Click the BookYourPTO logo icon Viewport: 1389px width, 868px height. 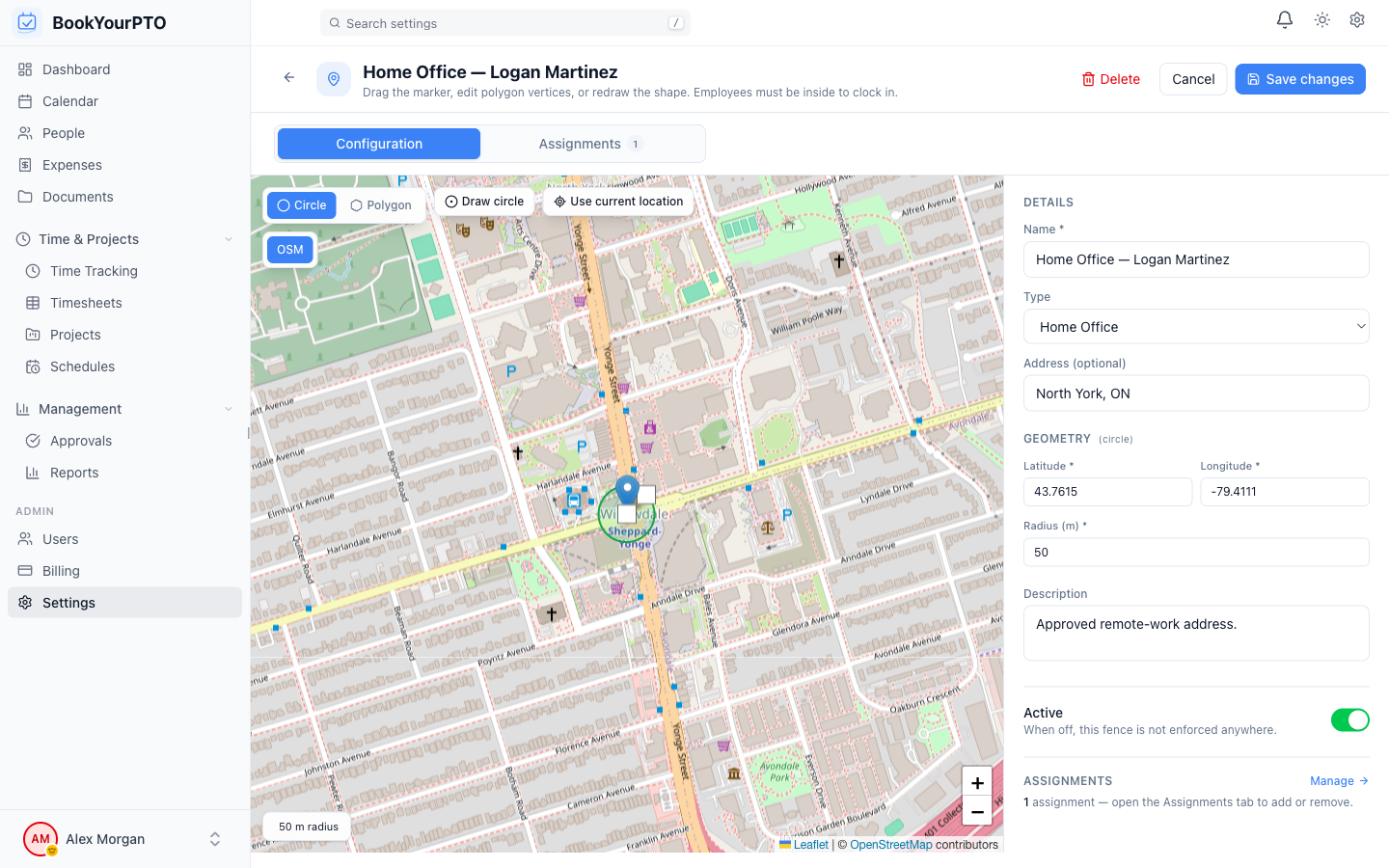click(27, 22)
